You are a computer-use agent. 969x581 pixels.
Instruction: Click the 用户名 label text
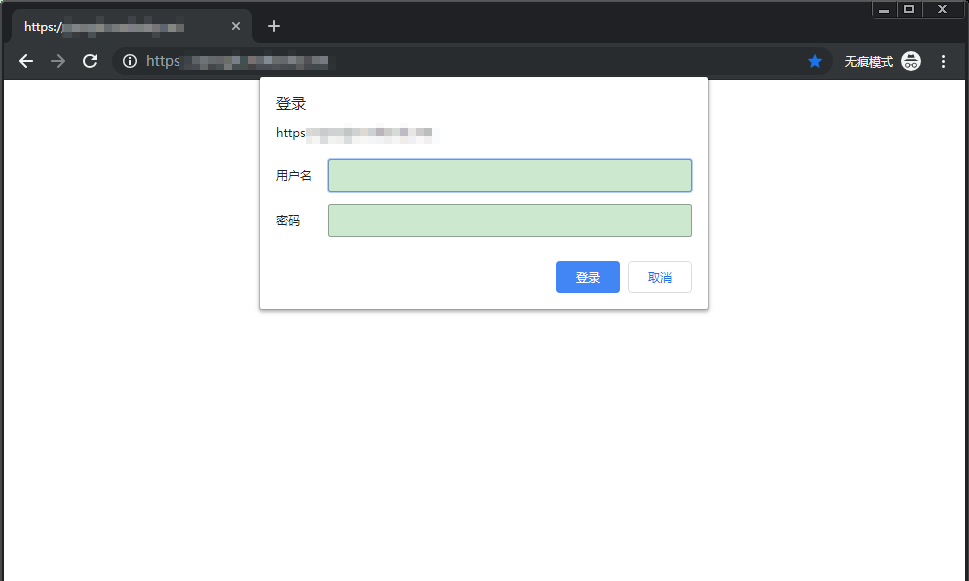(x=294, y=176)
